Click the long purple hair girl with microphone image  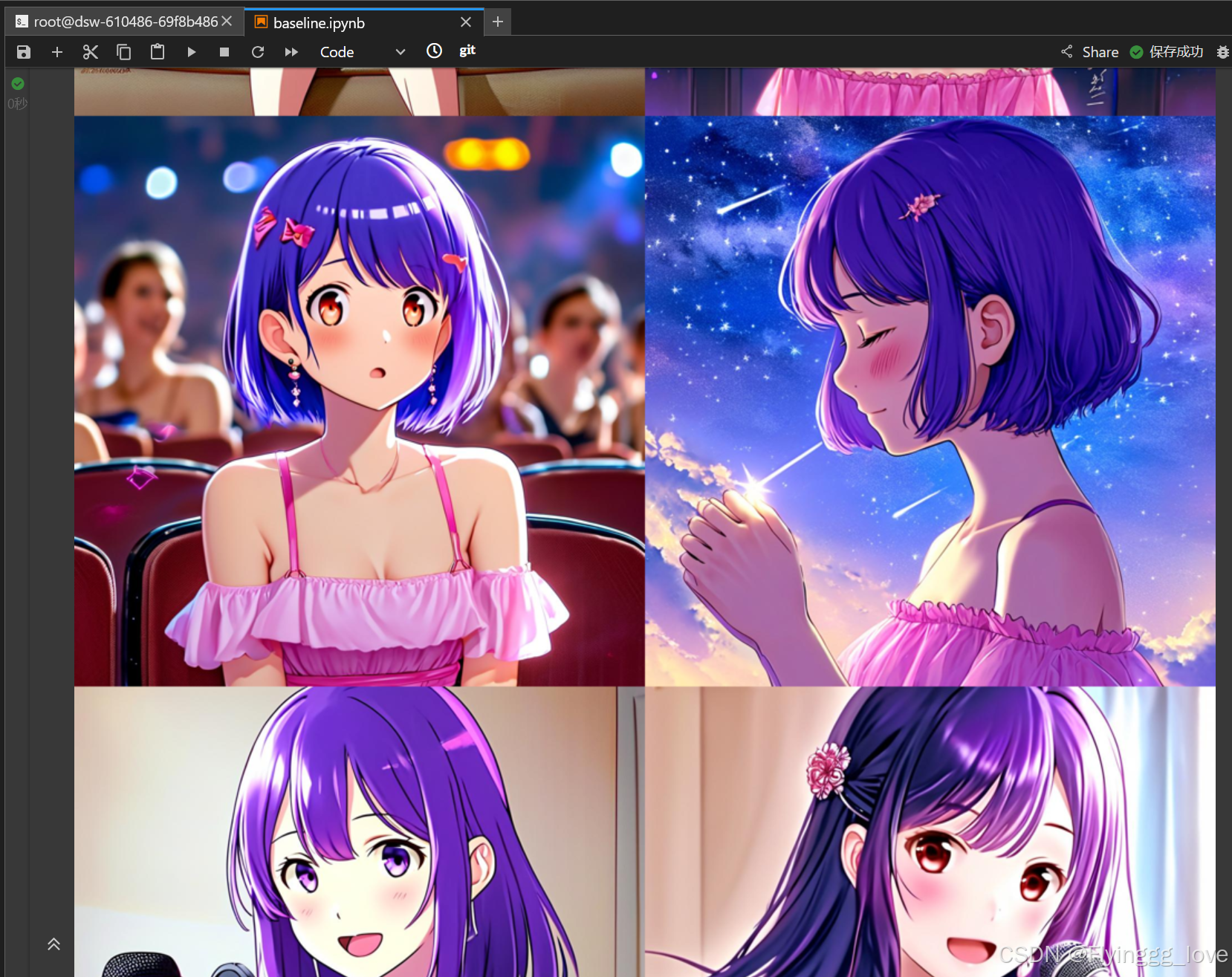click(359, 832)
